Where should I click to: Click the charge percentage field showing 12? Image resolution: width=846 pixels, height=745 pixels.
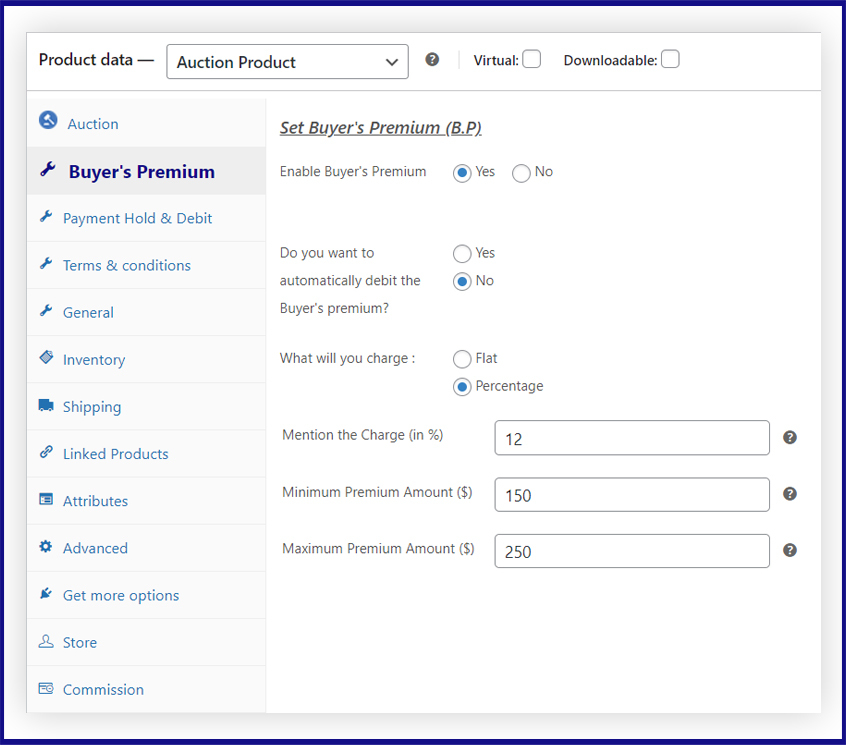pos(632,438)
